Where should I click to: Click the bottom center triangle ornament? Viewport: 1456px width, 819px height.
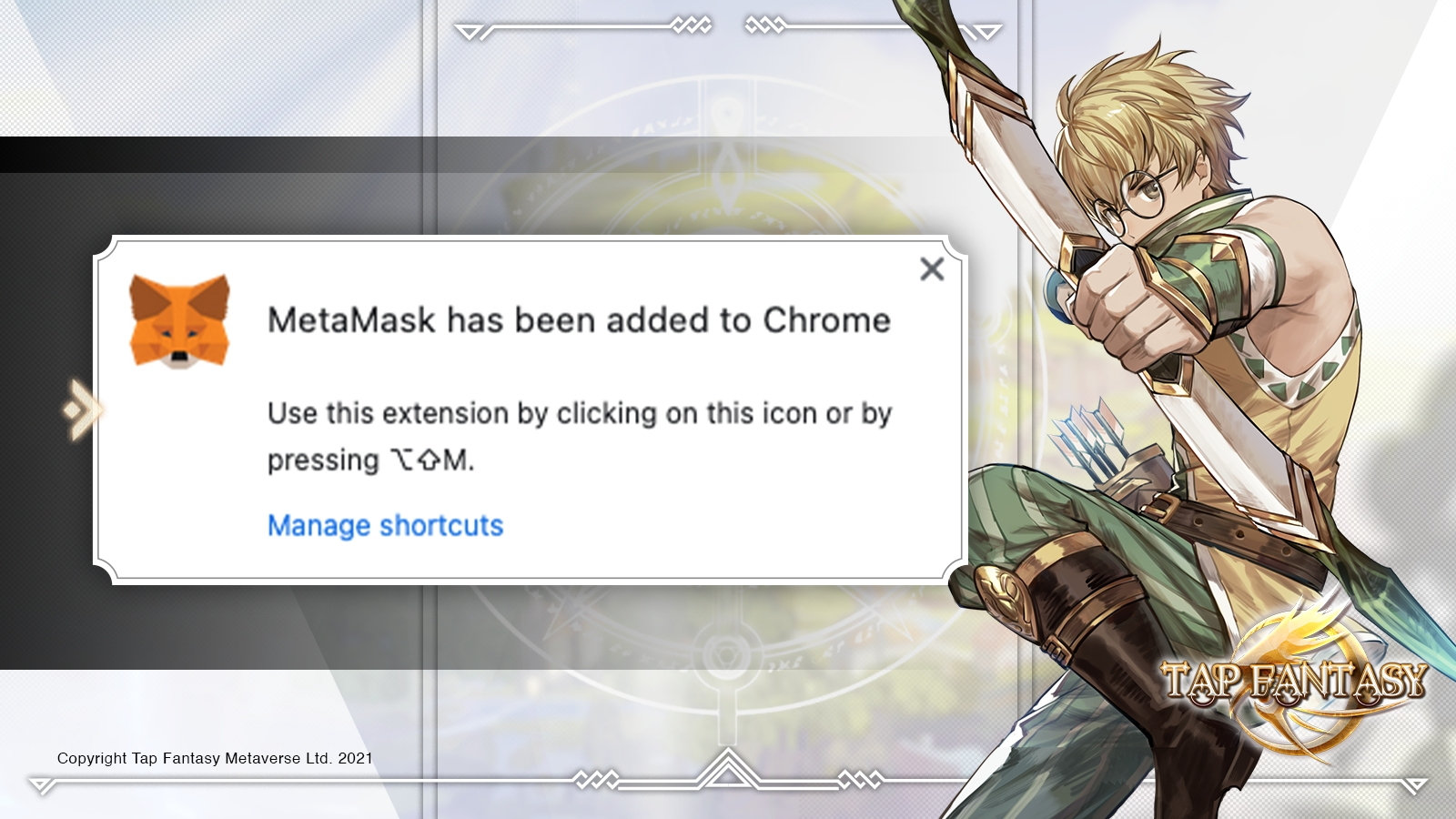point(727,770)
